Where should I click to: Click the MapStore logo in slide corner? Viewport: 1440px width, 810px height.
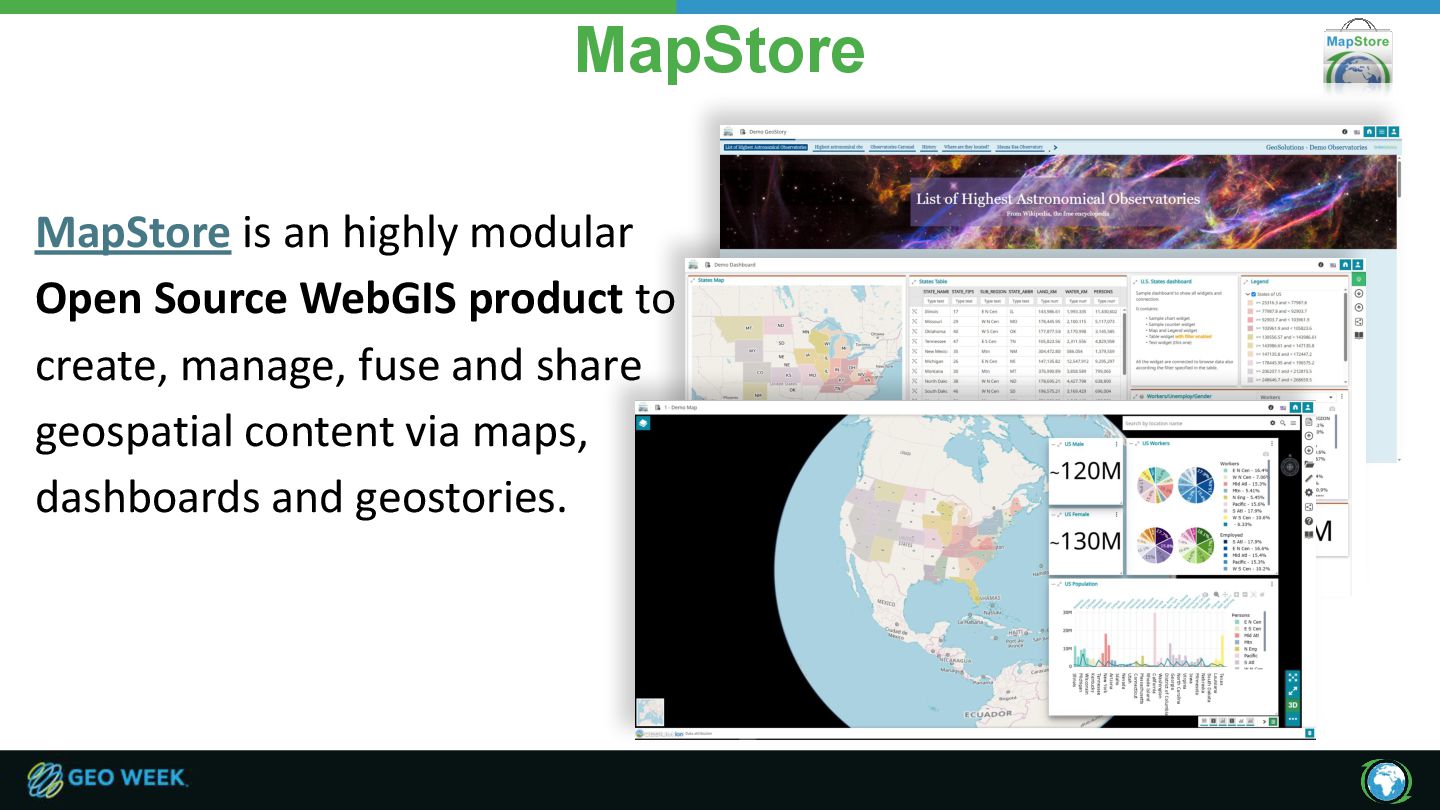click(x=1357, y=55)
